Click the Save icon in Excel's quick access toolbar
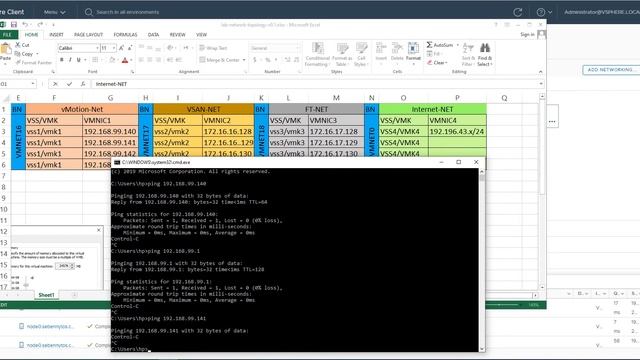 click(x=13, y=24)
